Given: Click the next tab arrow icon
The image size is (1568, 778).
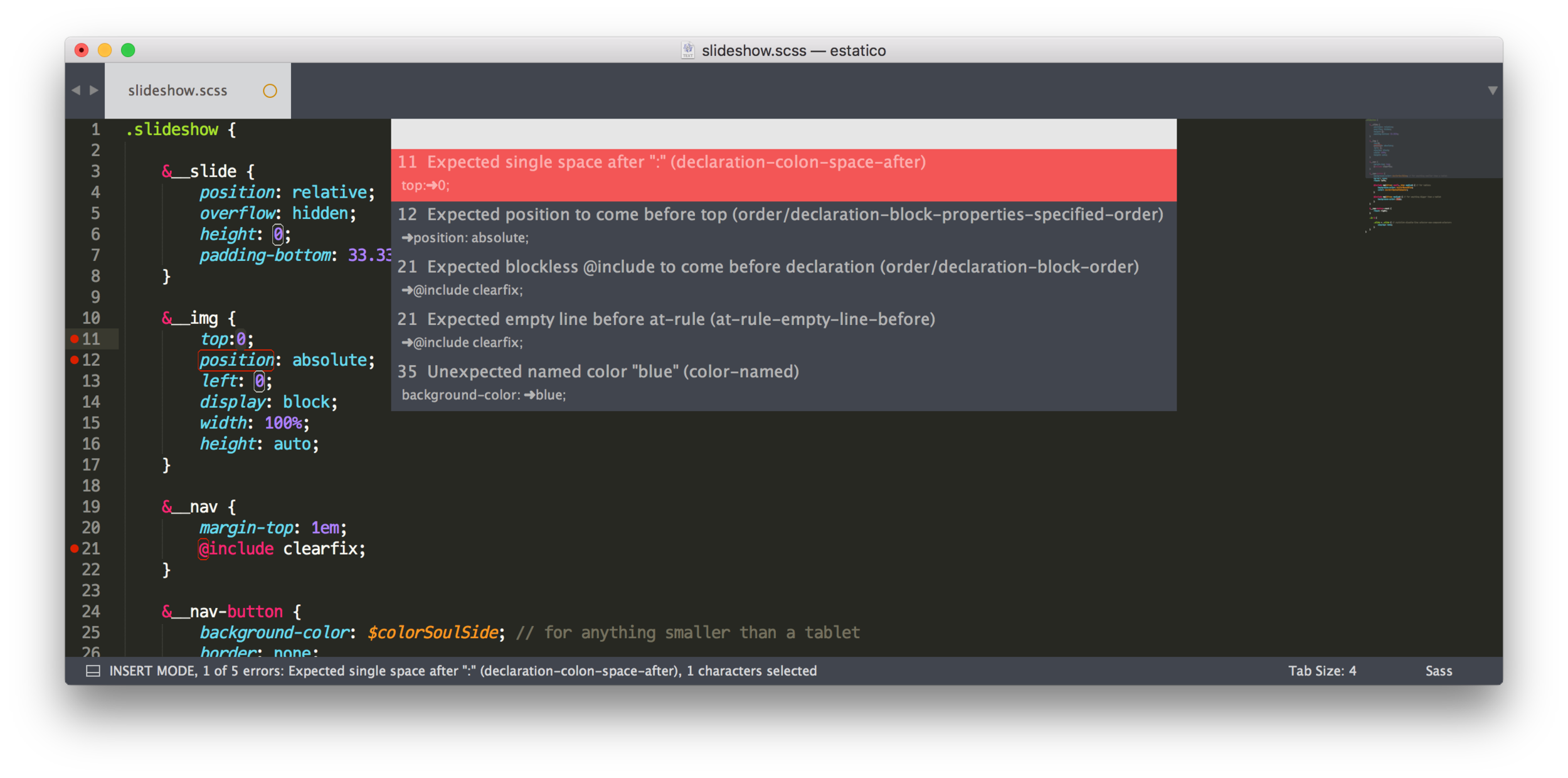Looking at the screenshot, I should [94, 90].
